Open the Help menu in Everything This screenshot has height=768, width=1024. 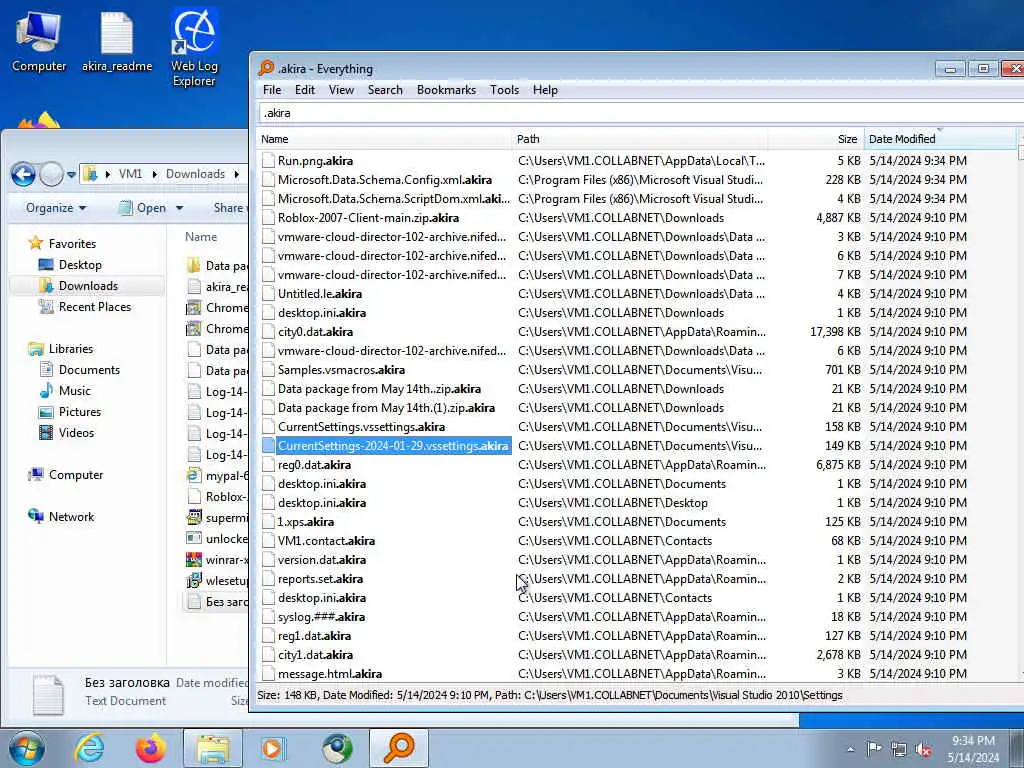click(x=545, y=90)
